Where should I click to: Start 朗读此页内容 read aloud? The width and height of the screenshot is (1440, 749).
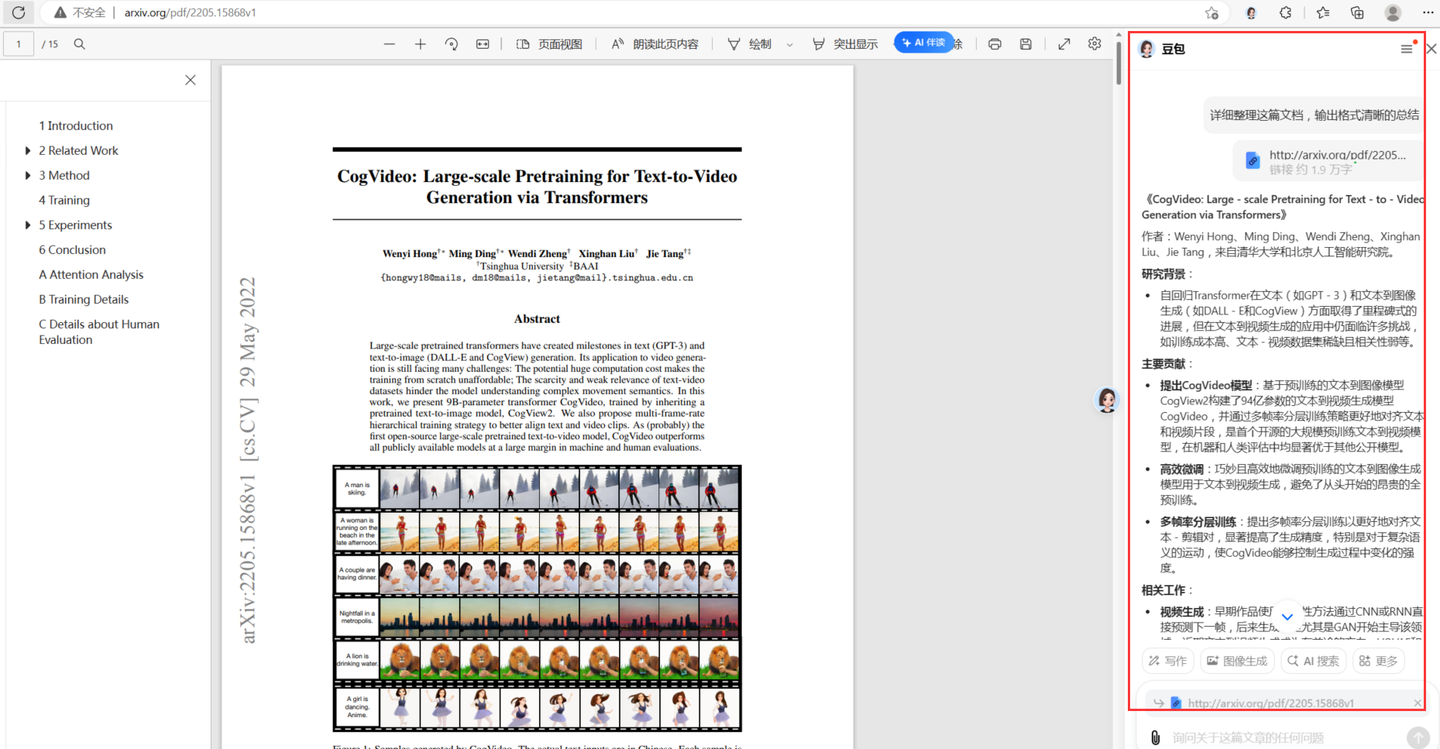[655, 44]
